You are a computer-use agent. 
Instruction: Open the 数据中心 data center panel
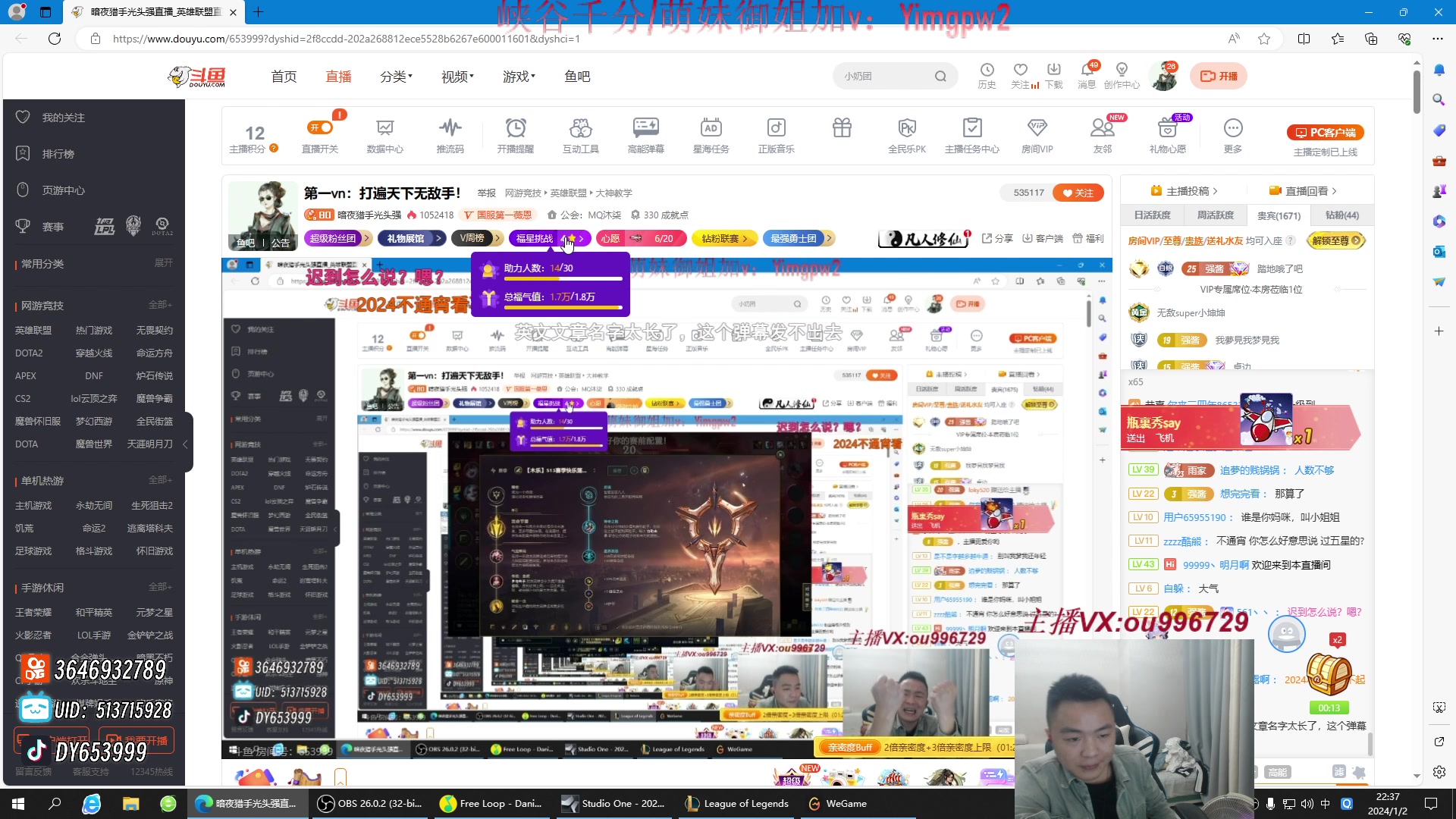384,135
